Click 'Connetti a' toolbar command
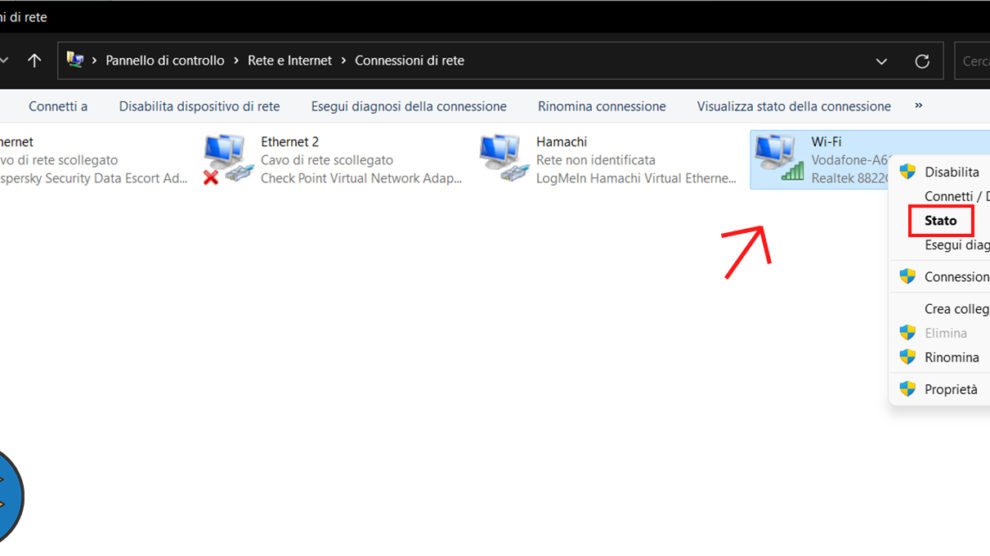Image resolution: width=990 pixels, height=556 pixels. pos(58,106)
